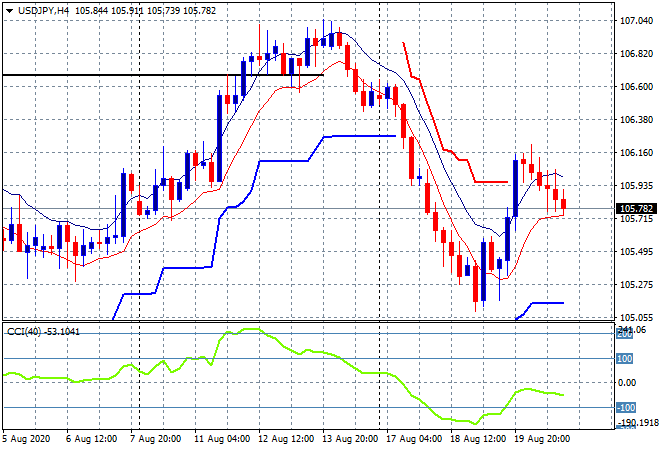
Task: Click the CCI(40) -53.1041 indicator label
Action: pyautogui.click(x=43, y=332)
